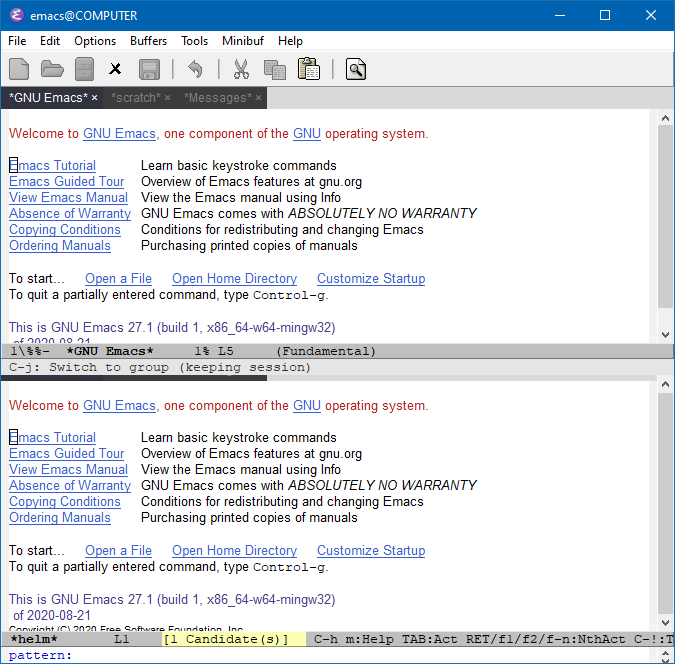Click the upper window scrollbar thumb
The height and width of the screenshot is (664, 675).
(x=666, y=217)
